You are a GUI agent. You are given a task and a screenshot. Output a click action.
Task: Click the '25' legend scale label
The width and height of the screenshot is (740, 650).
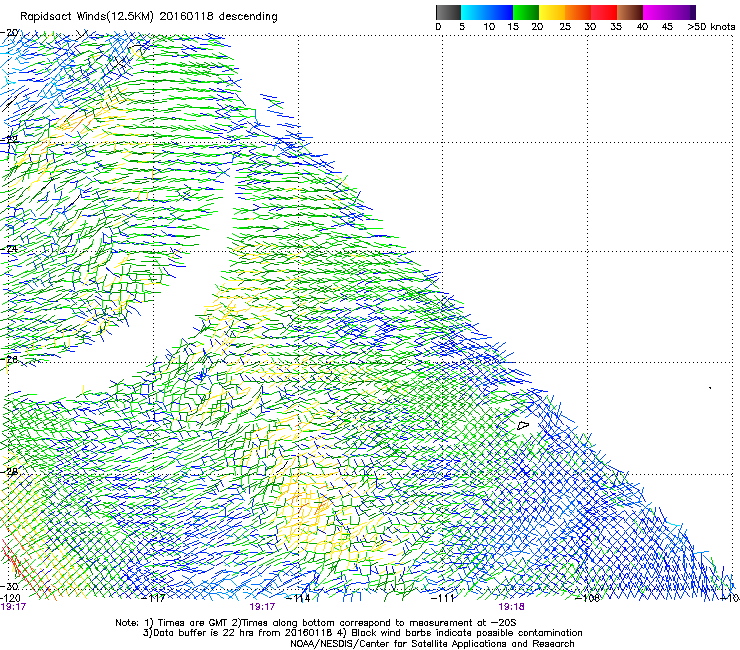pyautogui.click(x=565, y=27)
